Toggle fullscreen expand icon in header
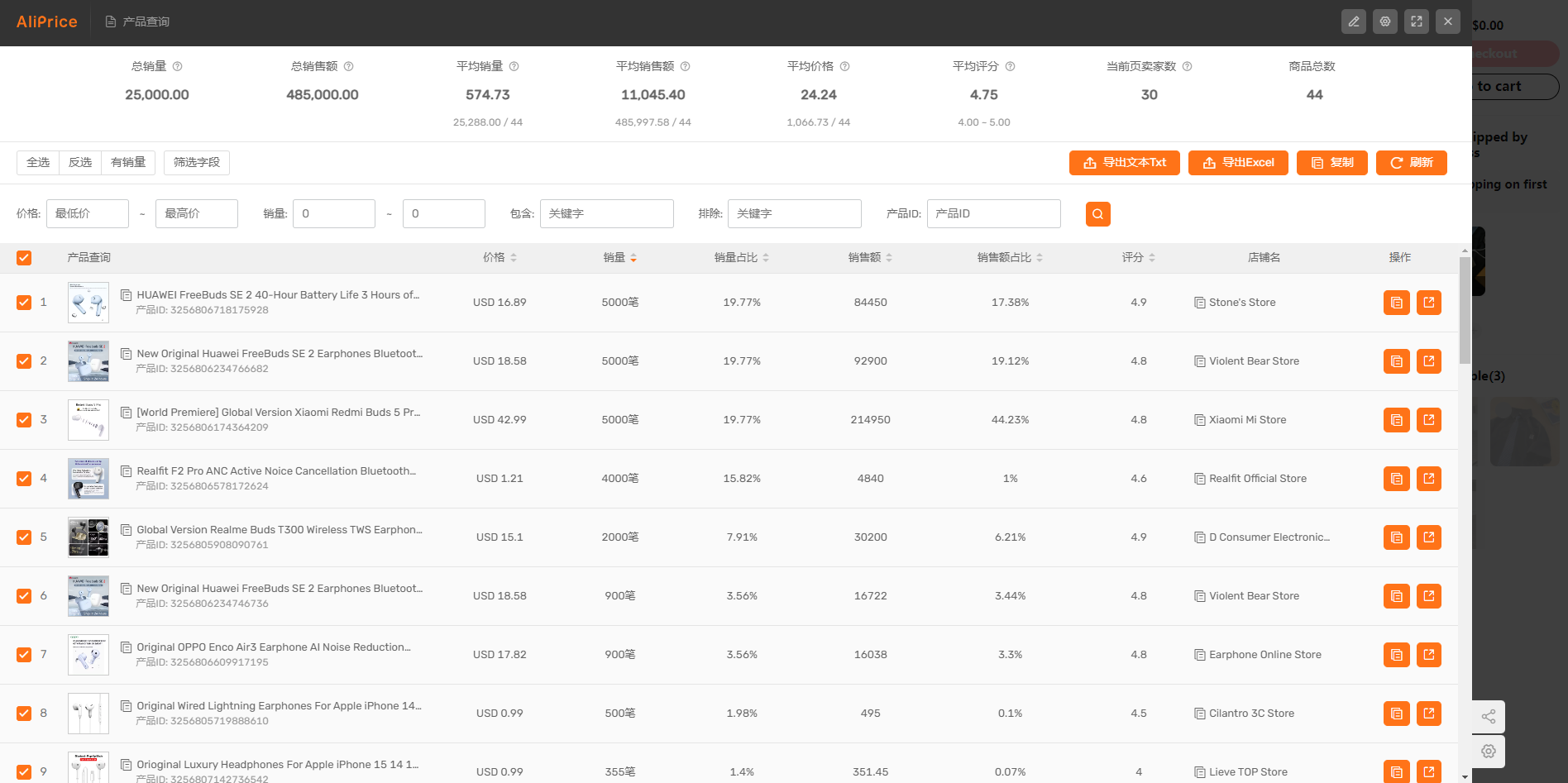This screenshot has height=783, width=1568. tap(1417, 21)
